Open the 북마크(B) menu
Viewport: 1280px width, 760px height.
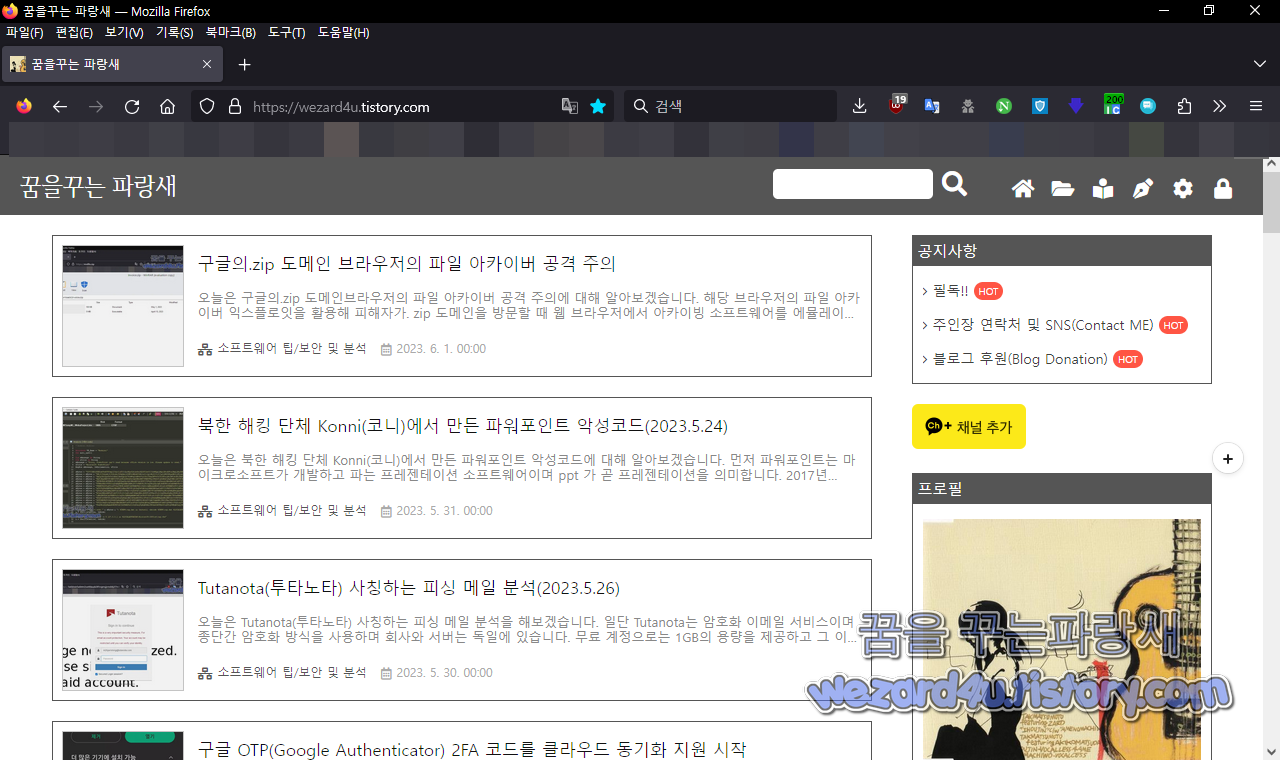(229, 32)
